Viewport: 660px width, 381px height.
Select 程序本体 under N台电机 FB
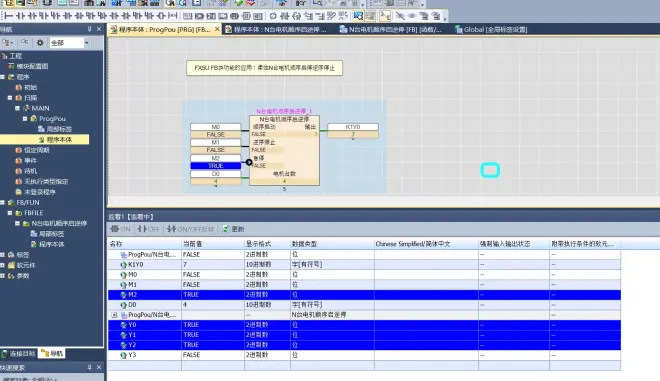[51, 244]
